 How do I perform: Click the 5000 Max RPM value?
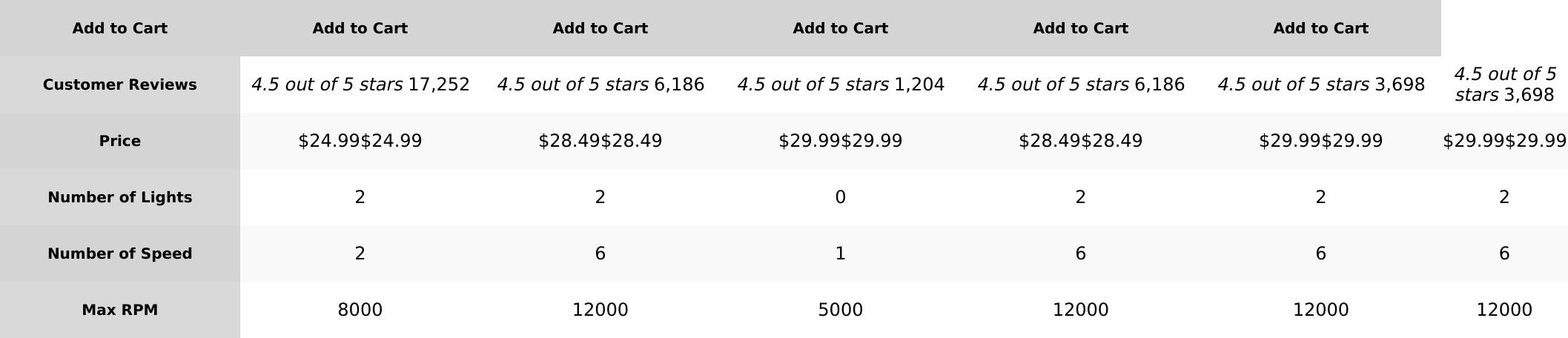840,310
